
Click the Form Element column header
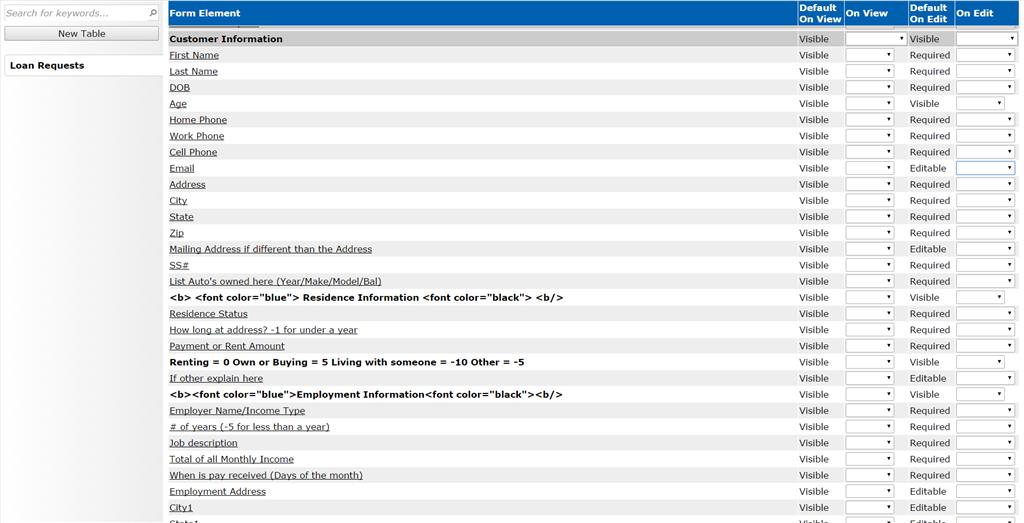click(x=205, y=13)
